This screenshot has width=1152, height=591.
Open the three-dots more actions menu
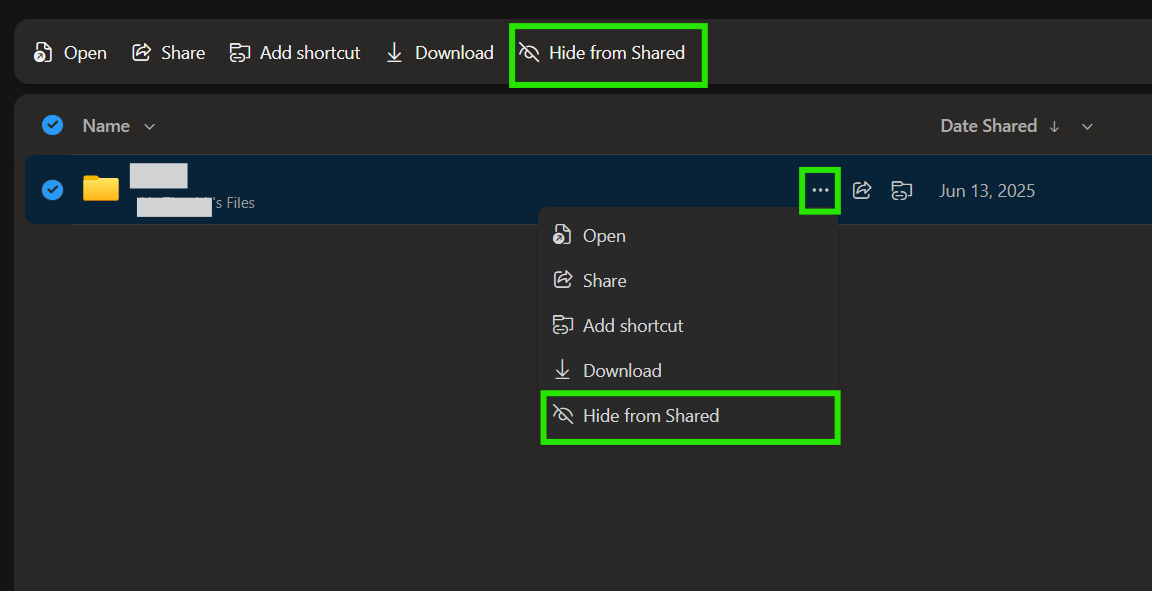(820, 190)
